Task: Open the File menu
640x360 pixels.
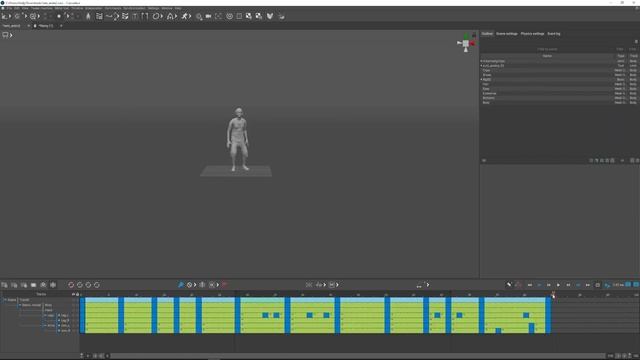Action: pos(9,8)
